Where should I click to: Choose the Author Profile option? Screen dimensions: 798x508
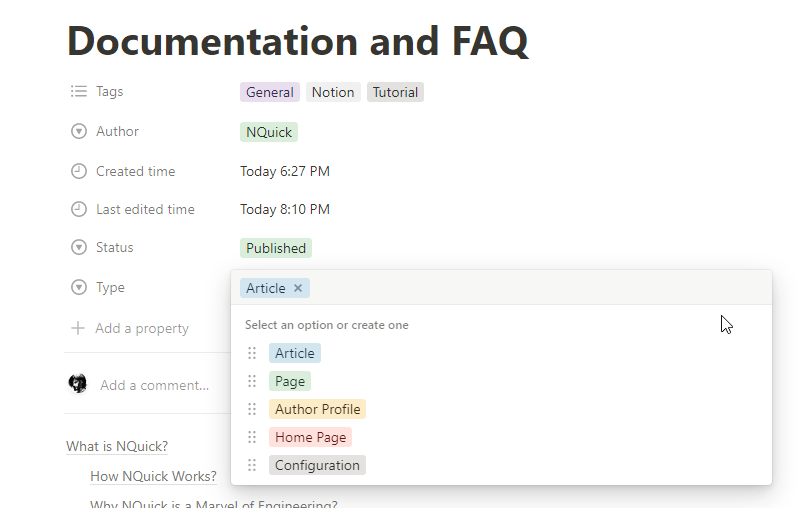tap(317, 409)
